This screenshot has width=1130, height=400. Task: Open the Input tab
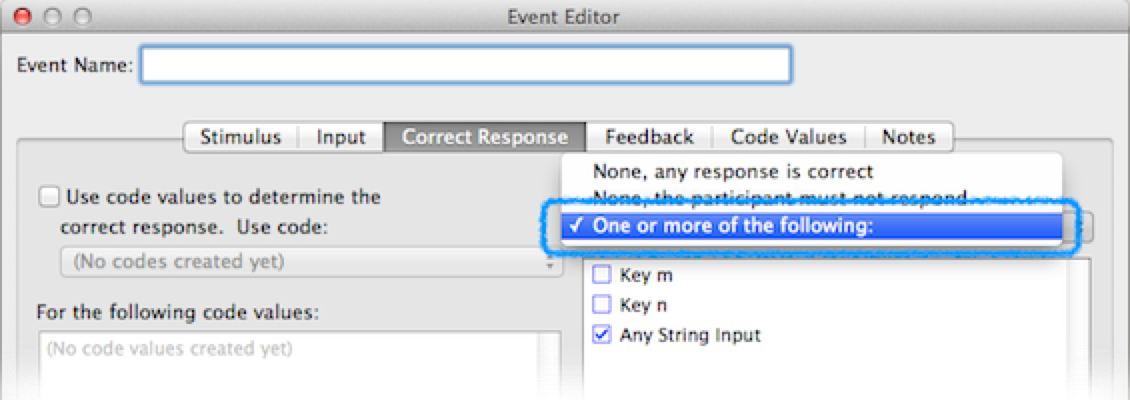coord(341,138)
